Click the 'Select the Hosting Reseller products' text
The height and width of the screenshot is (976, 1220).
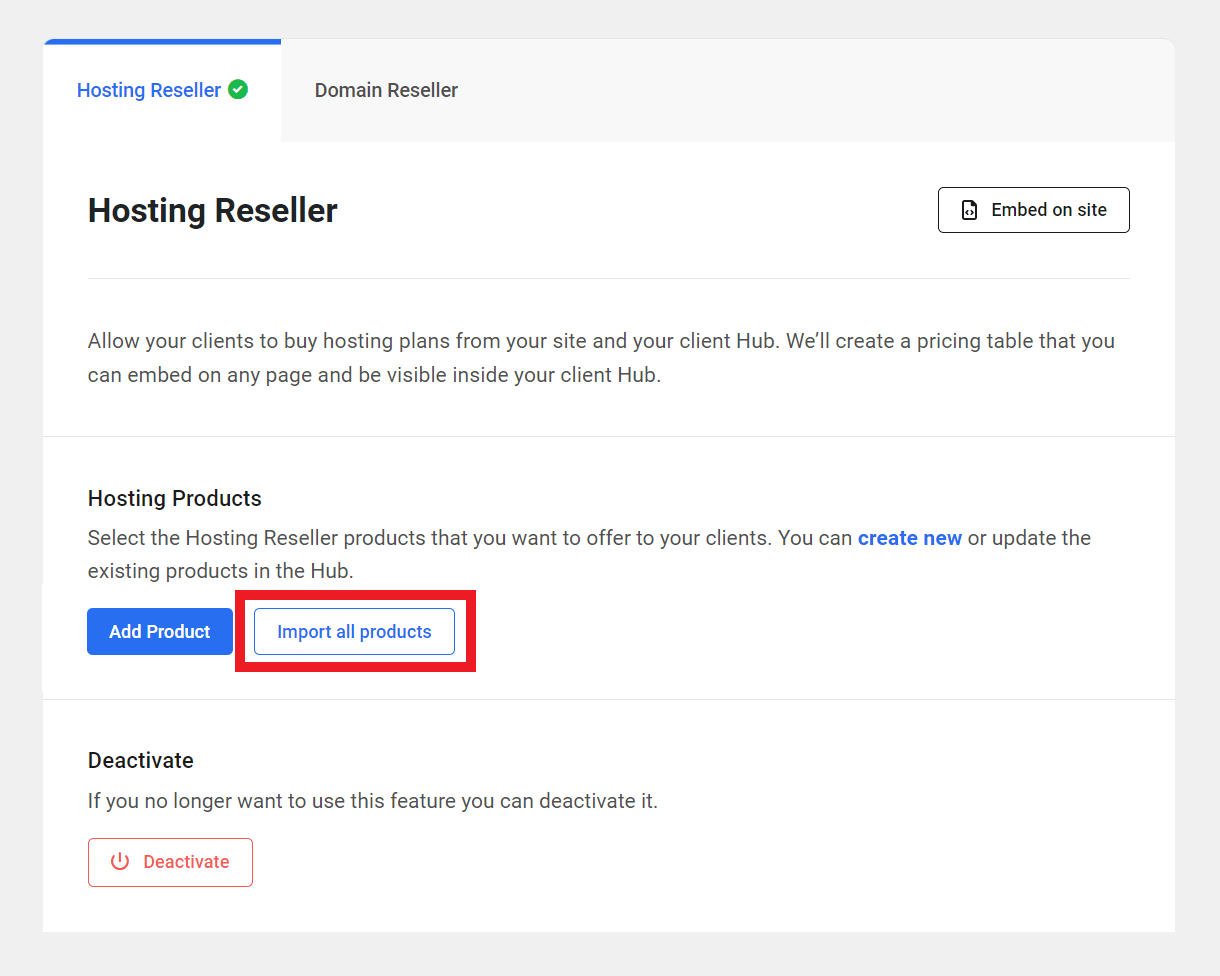tap(589, 554)
